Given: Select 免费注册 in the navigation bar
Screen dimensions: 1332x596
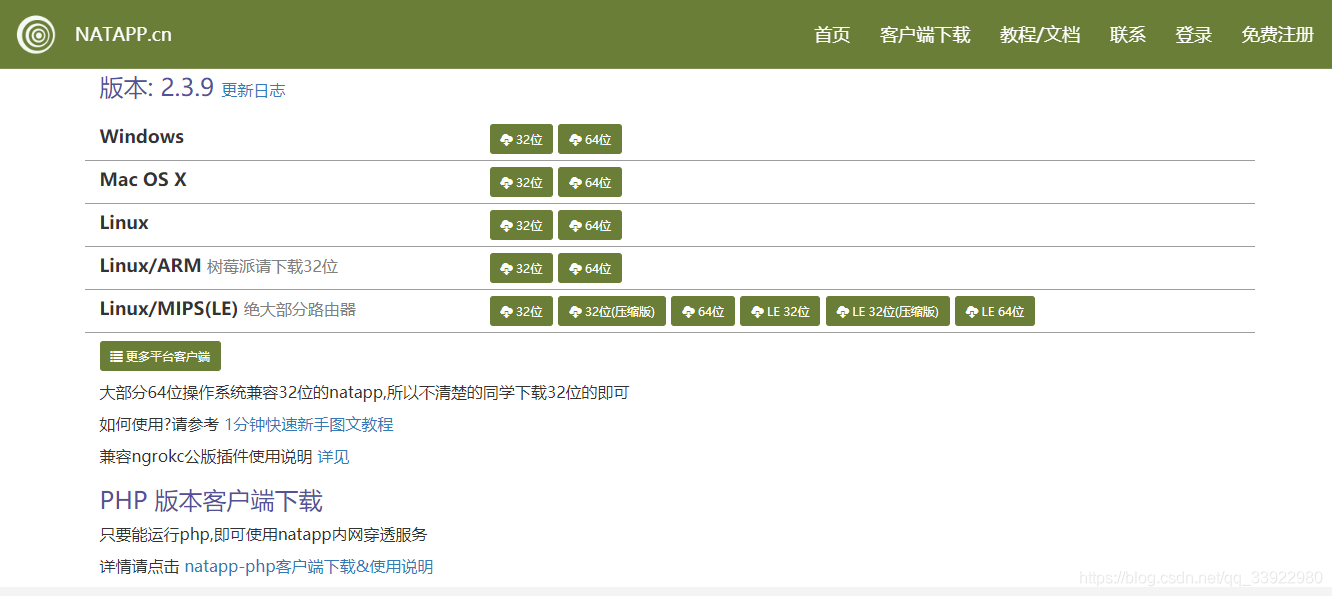Looking at the screenshot, I should click(1277, 35).
